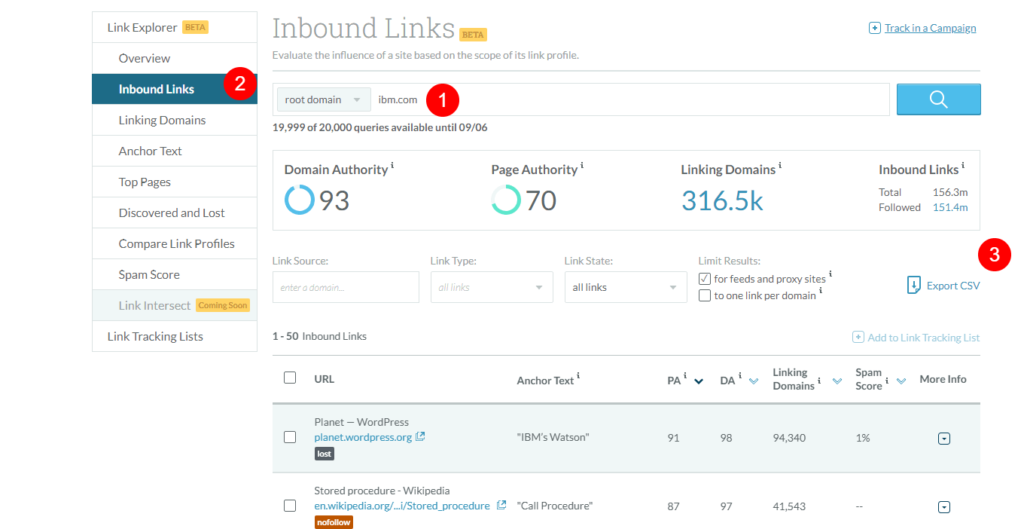Open Anchor Text in sidebar
Viewport: 1024px width, 529px height.
tap(150, 151)
